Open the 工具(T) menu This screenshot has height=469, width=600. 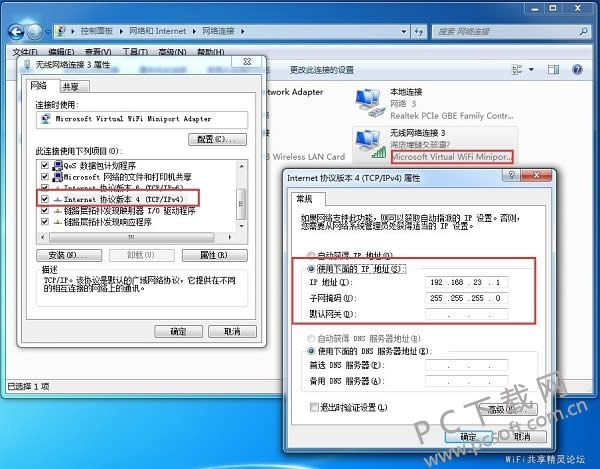(x=135, y=52)
